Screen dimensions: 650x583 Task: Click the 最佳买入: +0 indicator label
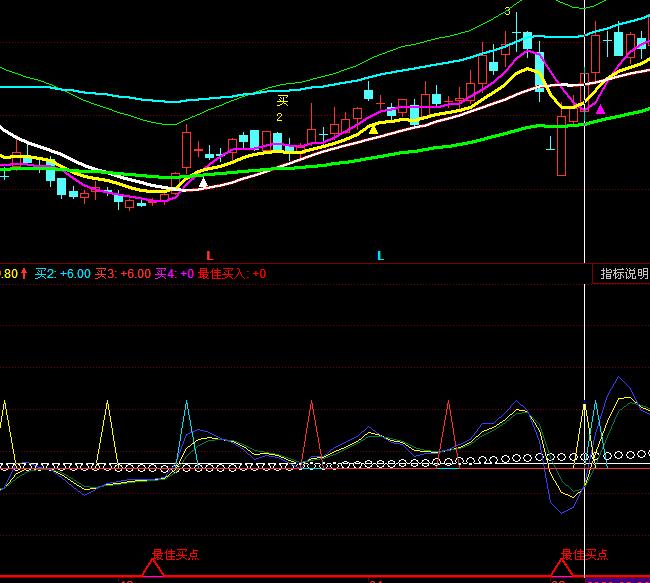coord(232,273)
